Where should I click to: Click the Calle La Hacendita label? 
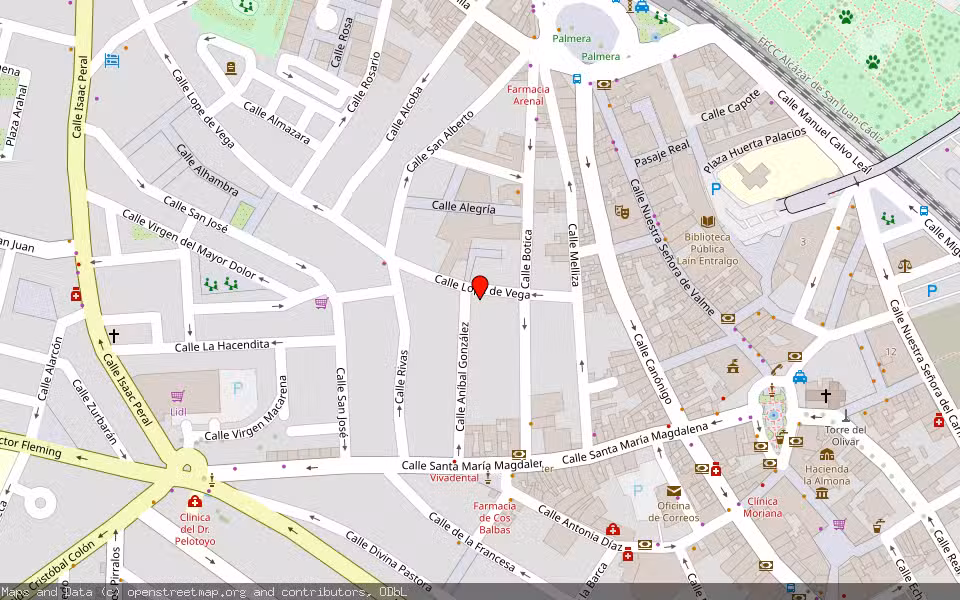click(x=222, y=346)
